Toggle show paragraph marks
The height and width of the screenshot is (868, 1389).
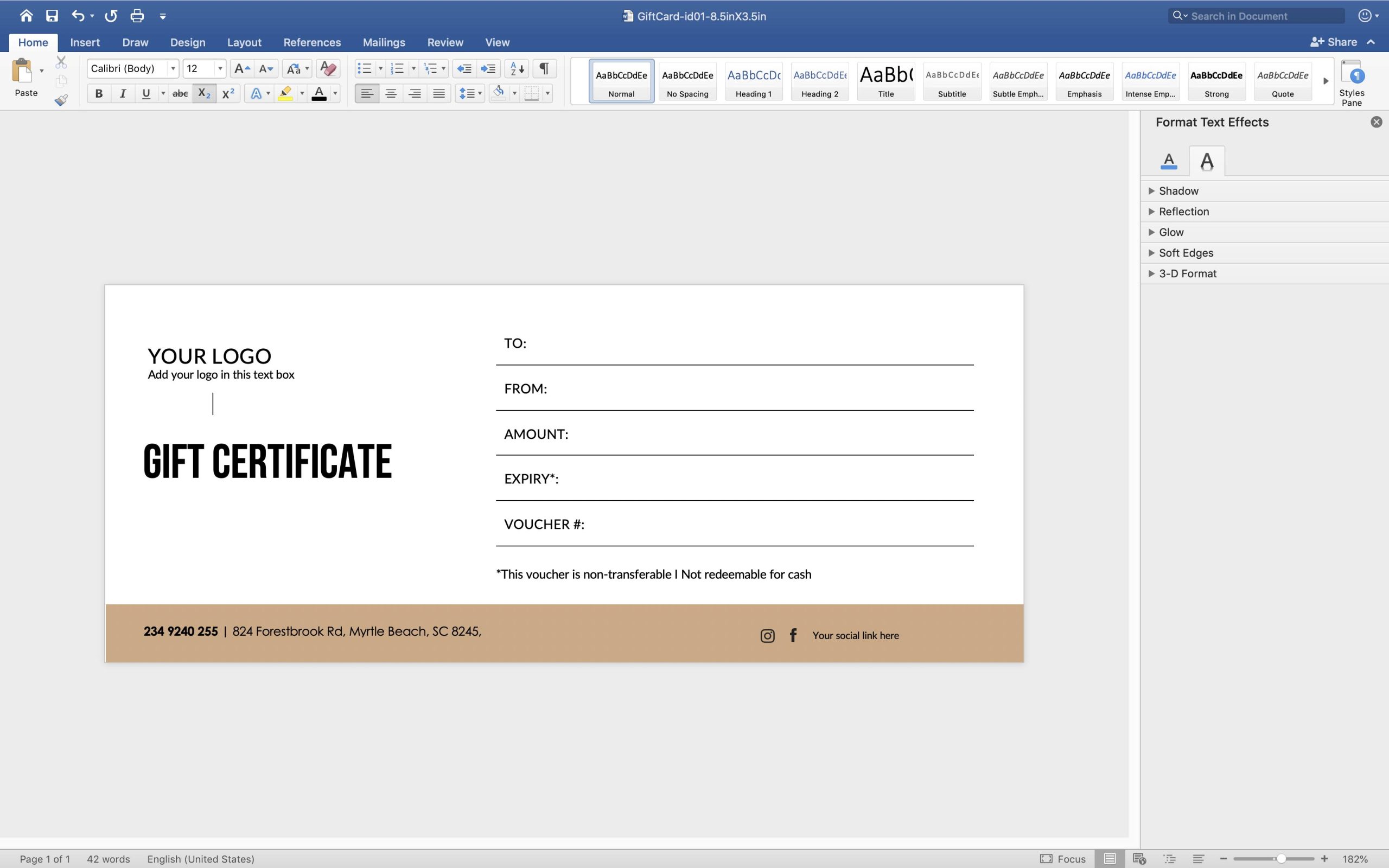pyautogui.click(x=544, y=68)
